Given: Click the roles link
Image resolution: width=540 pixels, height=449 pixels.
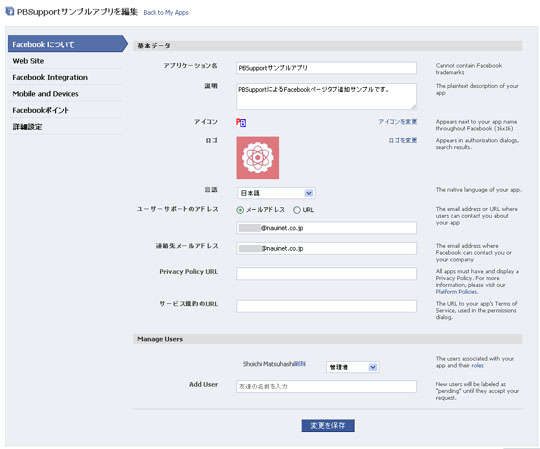Looking at the screenshot, I should 477,366.
